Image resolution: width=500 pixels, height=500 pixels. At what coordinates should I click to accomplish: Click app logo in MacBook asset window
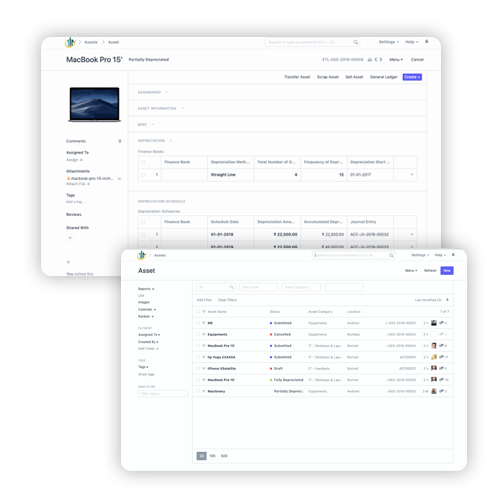(x=70, y=42)
